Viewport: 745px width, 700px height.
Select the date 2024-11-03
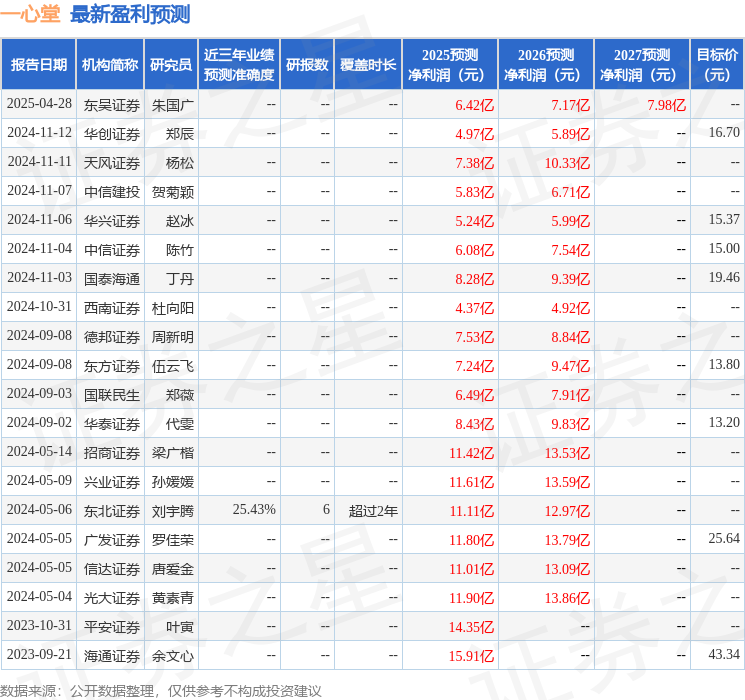[39, 278]
